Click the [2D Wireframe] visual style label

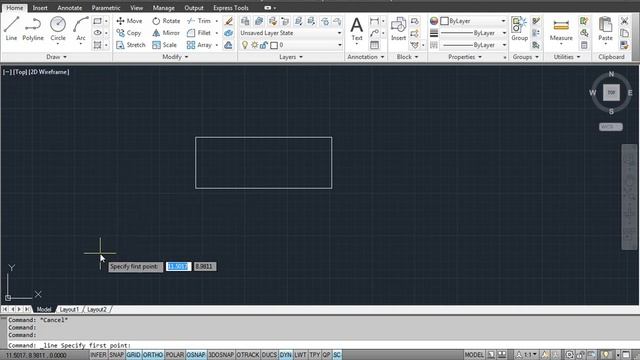[x=49, y=72]
